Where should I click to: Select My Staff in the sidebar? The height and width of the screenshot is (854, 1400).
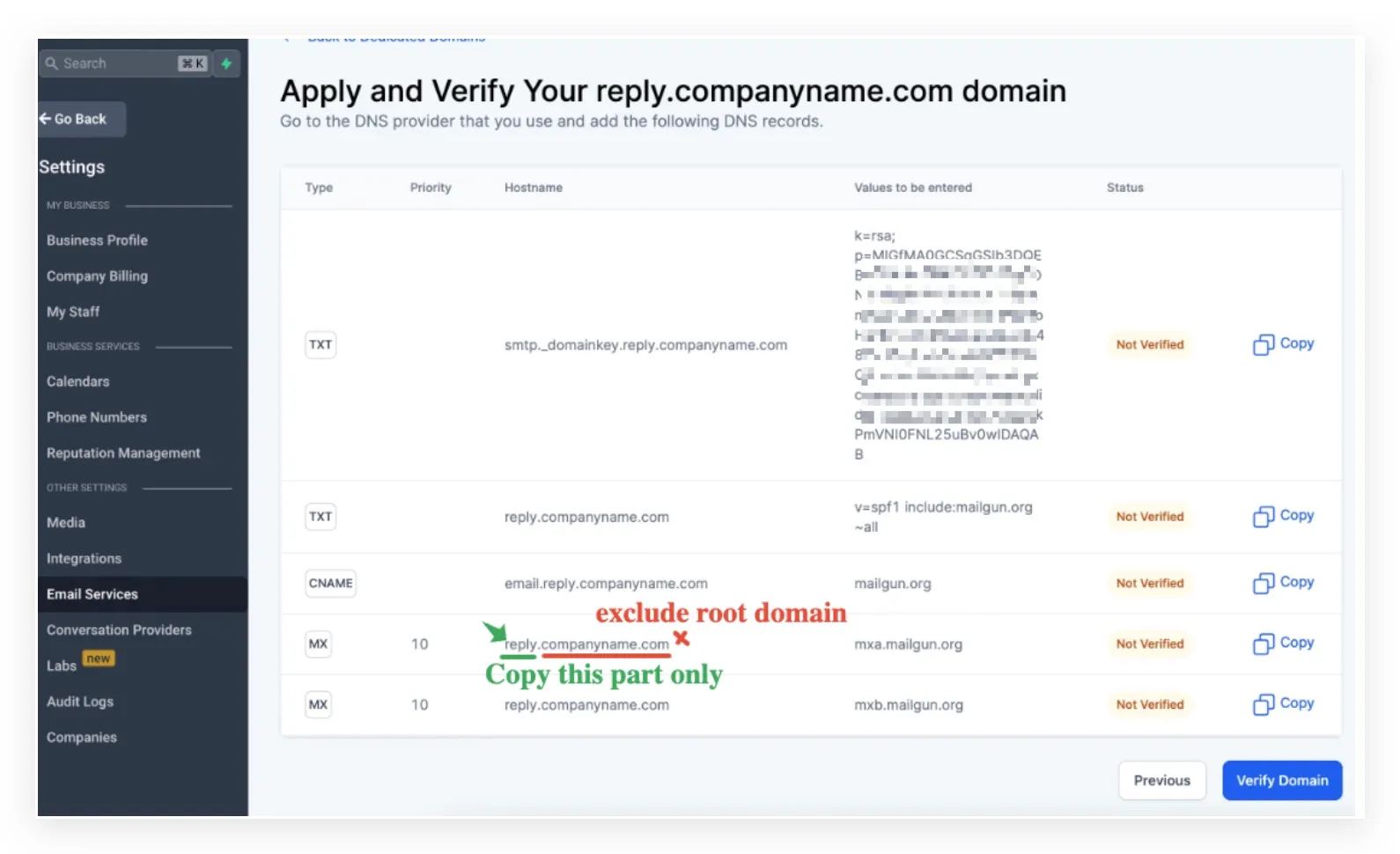click(x=73, y=312)
